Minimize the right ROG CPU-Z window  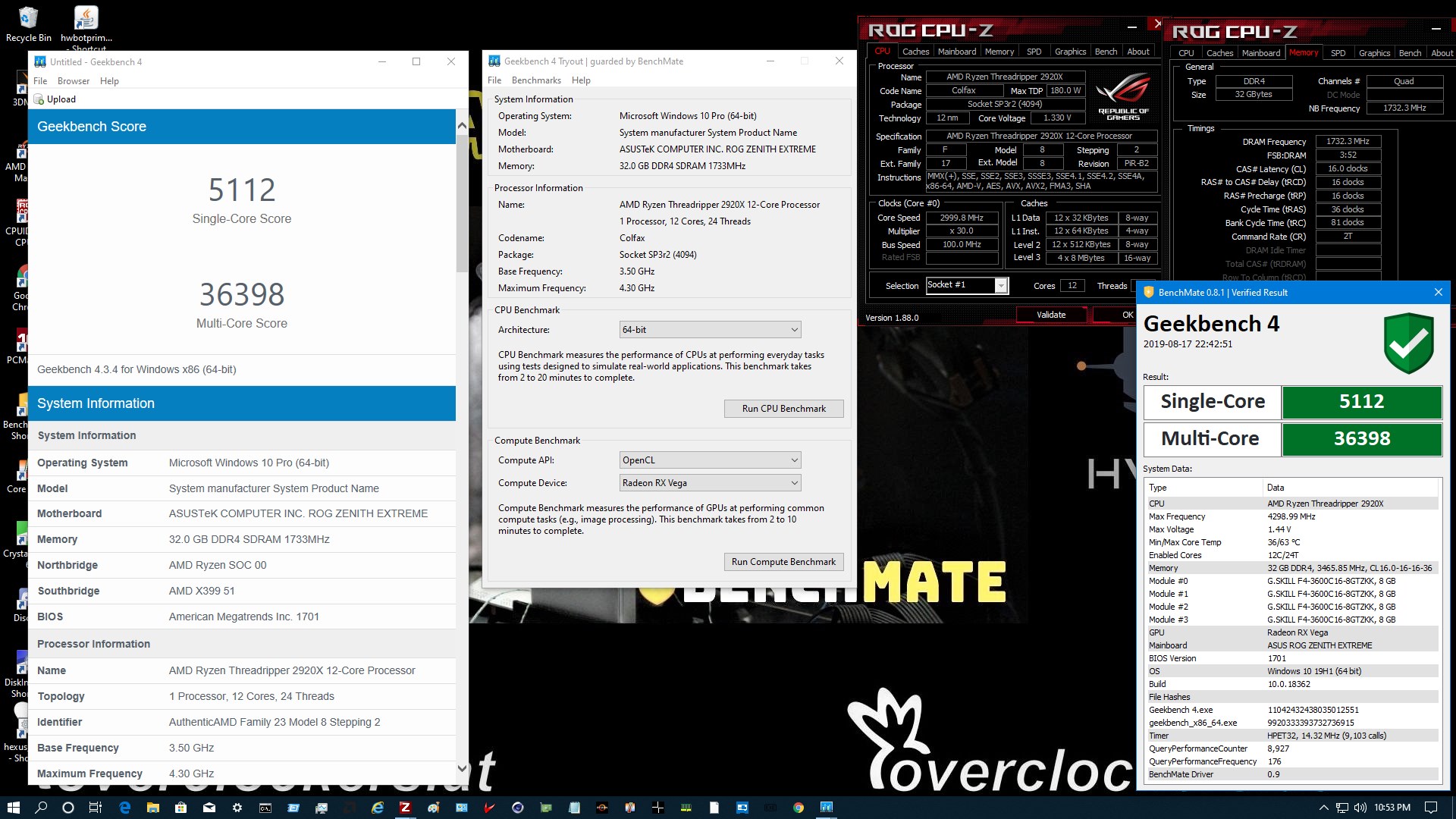click(1436, 29)
